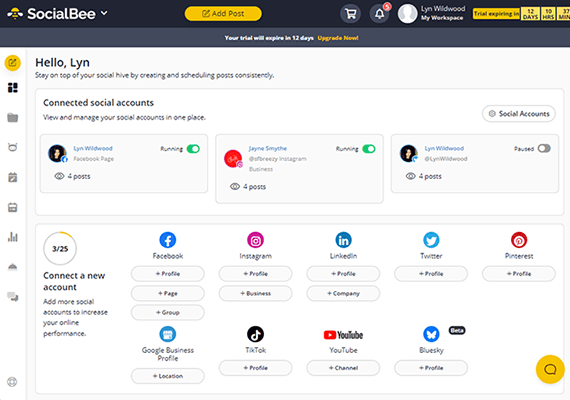This screenshot has height=400, width=570.
Task: Toggle the Jayne Smythe Instagram Running switch
Action: [x=369, y=149]
